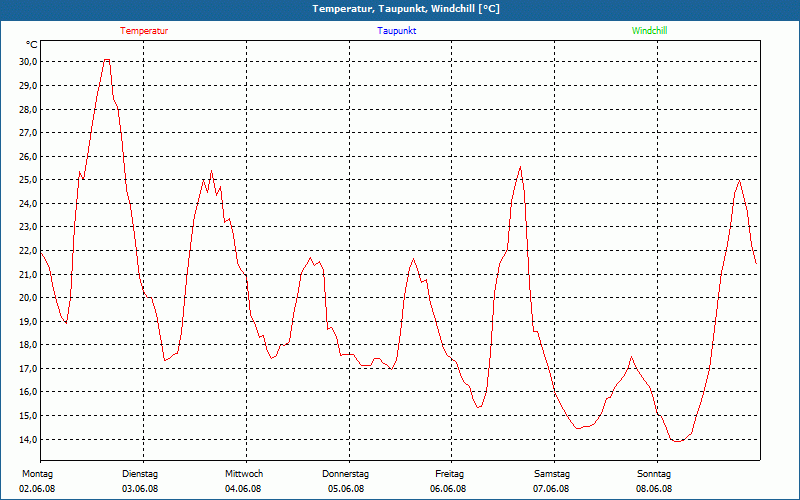Click the green Windchill legend label
The width and height of the screenshot is (800, 500).
coord(649,31)
